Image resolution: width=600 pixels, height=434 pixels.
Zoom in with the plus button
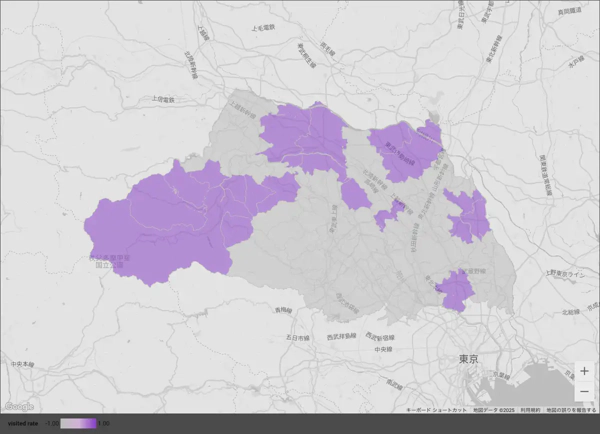[x=584, y=371]
